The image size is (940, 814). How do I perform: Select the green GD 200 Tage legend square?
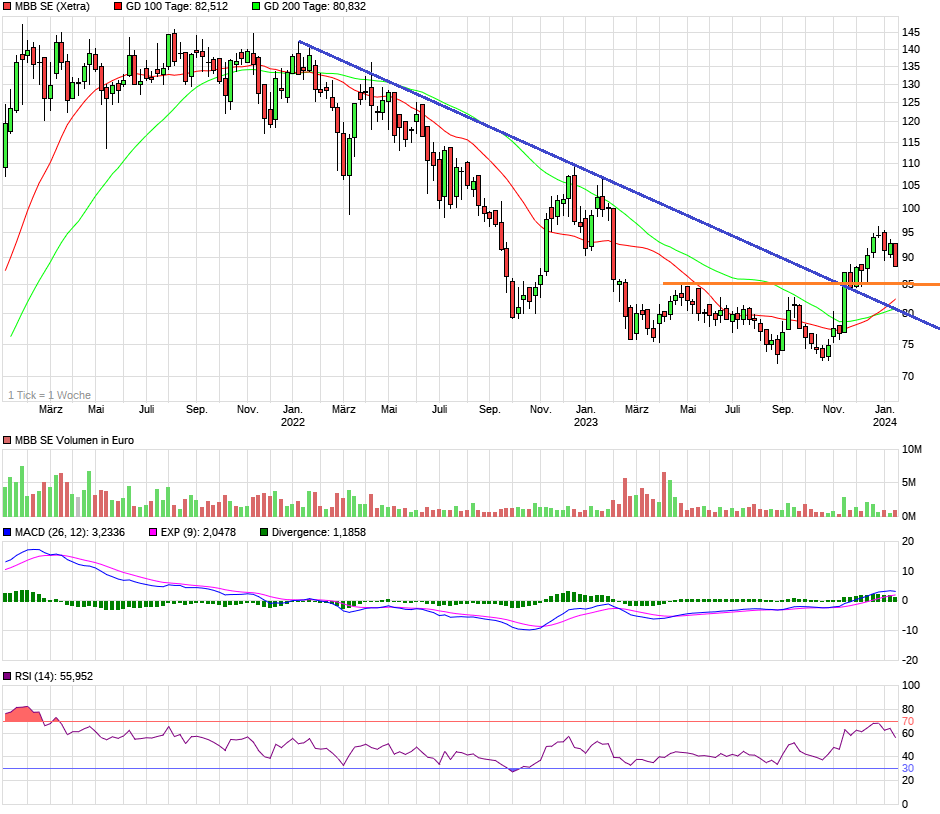point(254,6)
